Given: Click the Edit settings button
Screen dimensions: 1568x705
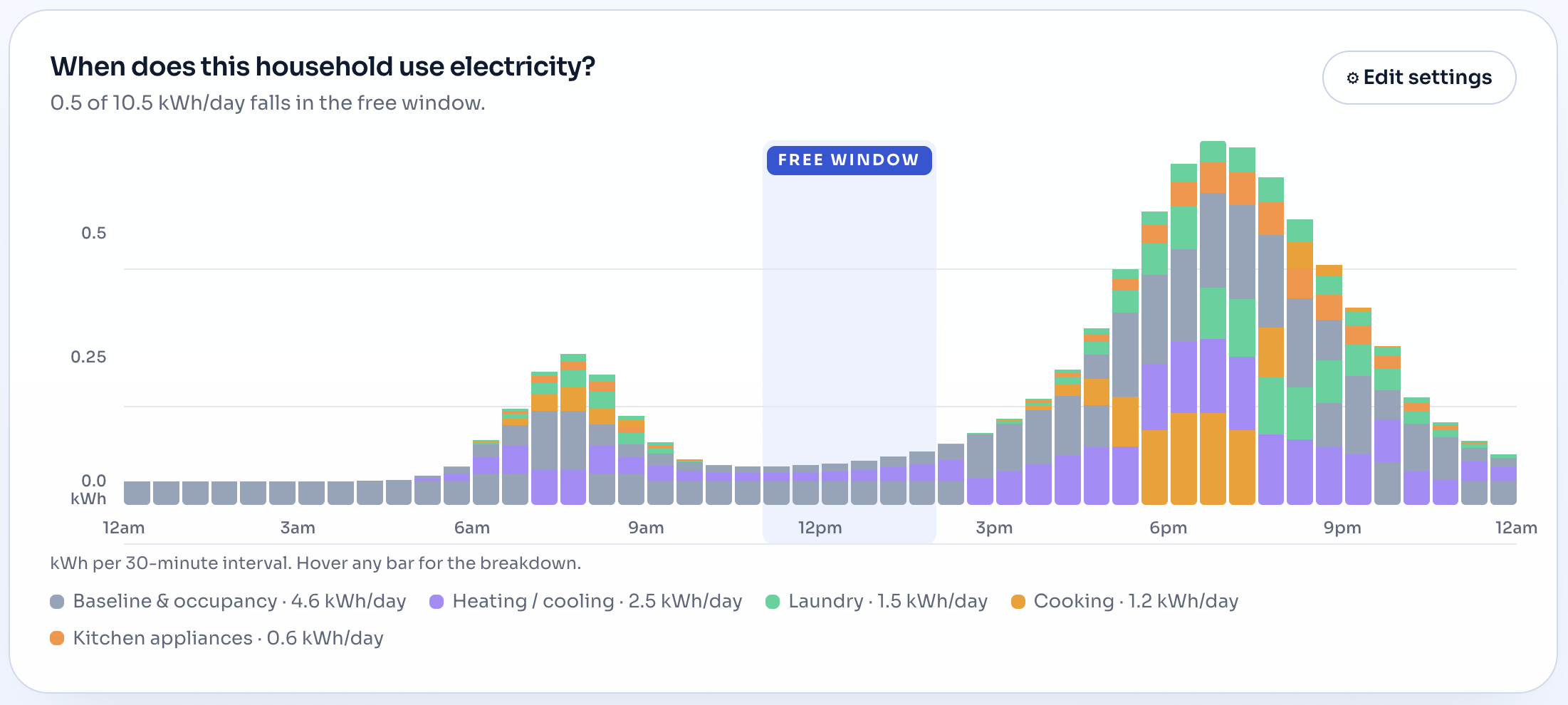Looking at the screenshot, I should (x=1418, y=78).
